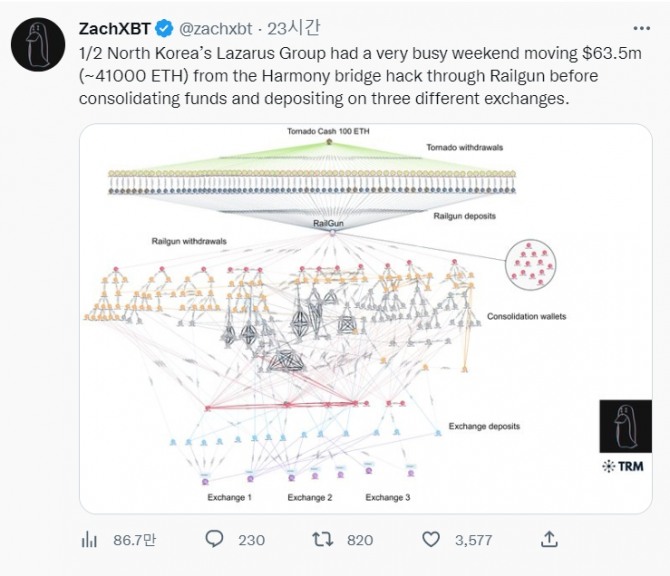Click the 230 replies count
This screenshot has height=576, width=670.
click(251, 540)
